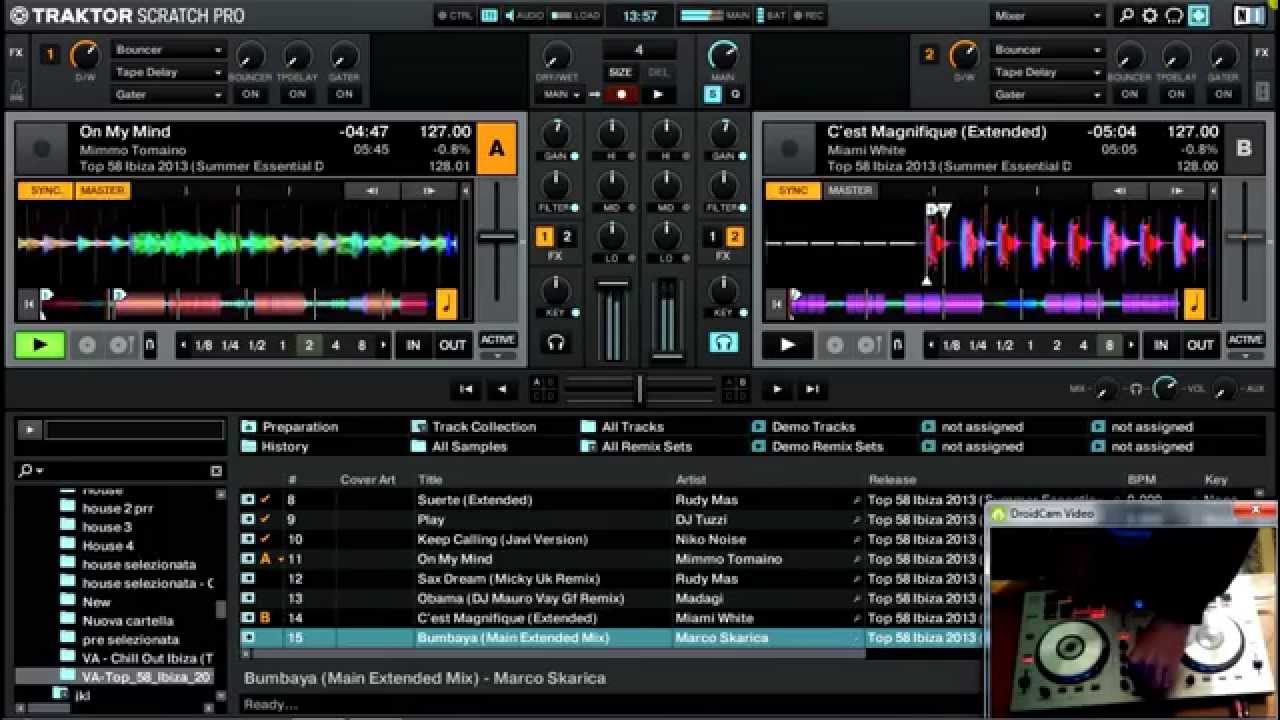Click deck letter A focus button
Screen dimensions: 1280x720
(x=497, y=149)
